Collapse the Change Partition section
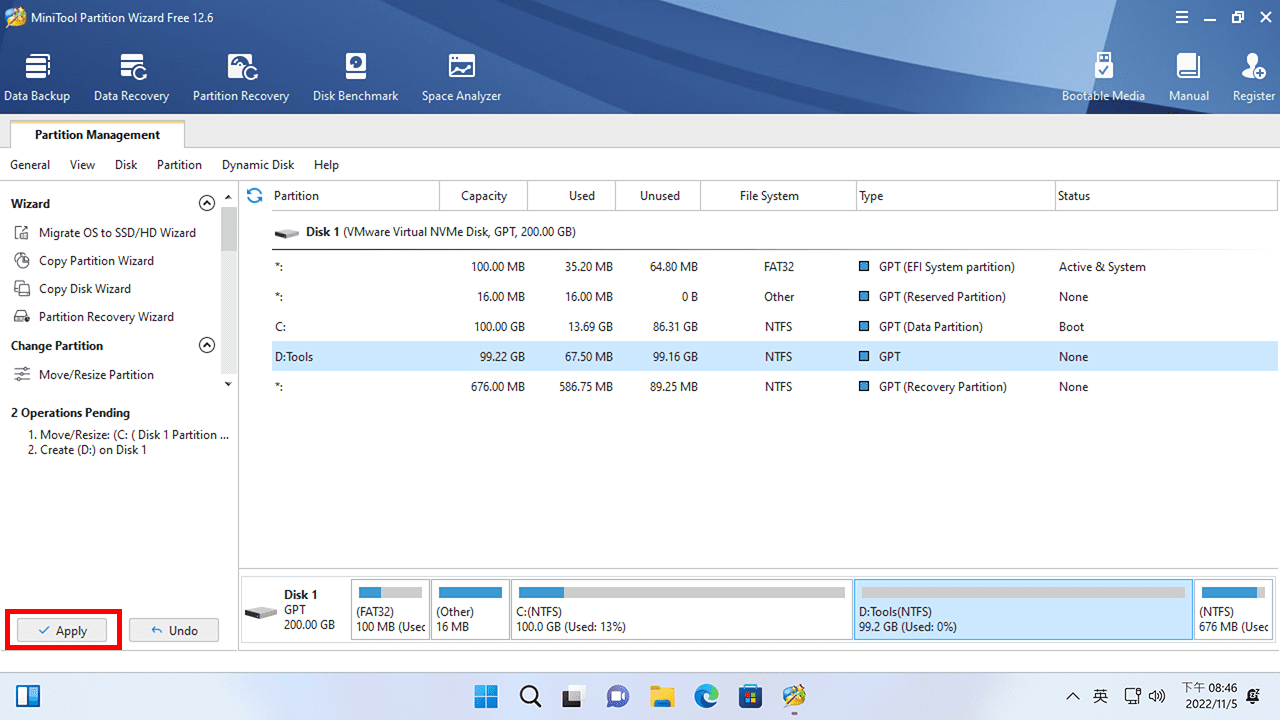Viewport: 1280px width, 720px height. tap(207, 344)
